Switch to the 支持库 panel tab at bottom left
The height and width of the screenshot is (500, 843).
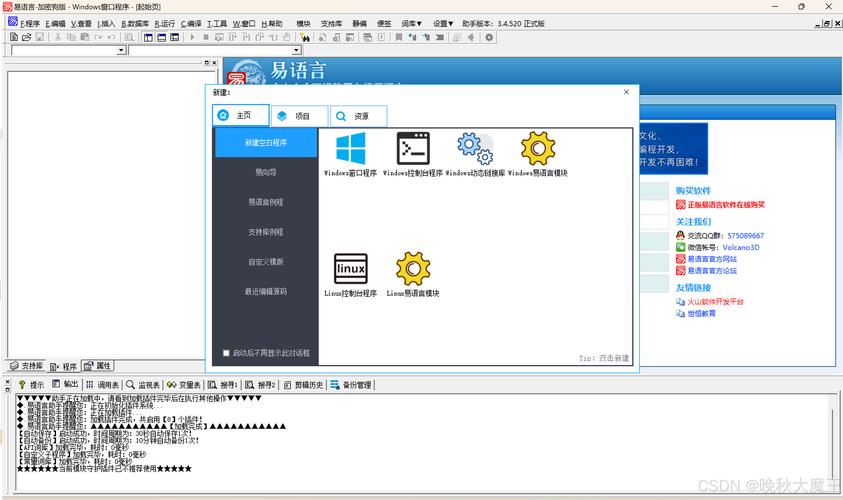[26, 366]
